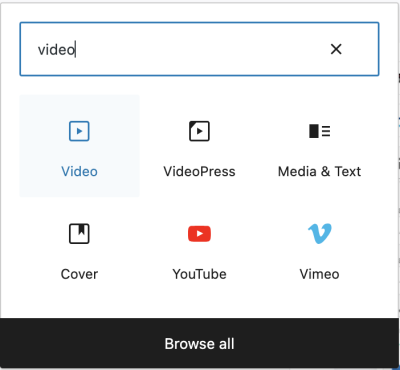This screenshot has height=370, width=400.
Task: Insert the YouTube embed block
Action: [199, 248]
